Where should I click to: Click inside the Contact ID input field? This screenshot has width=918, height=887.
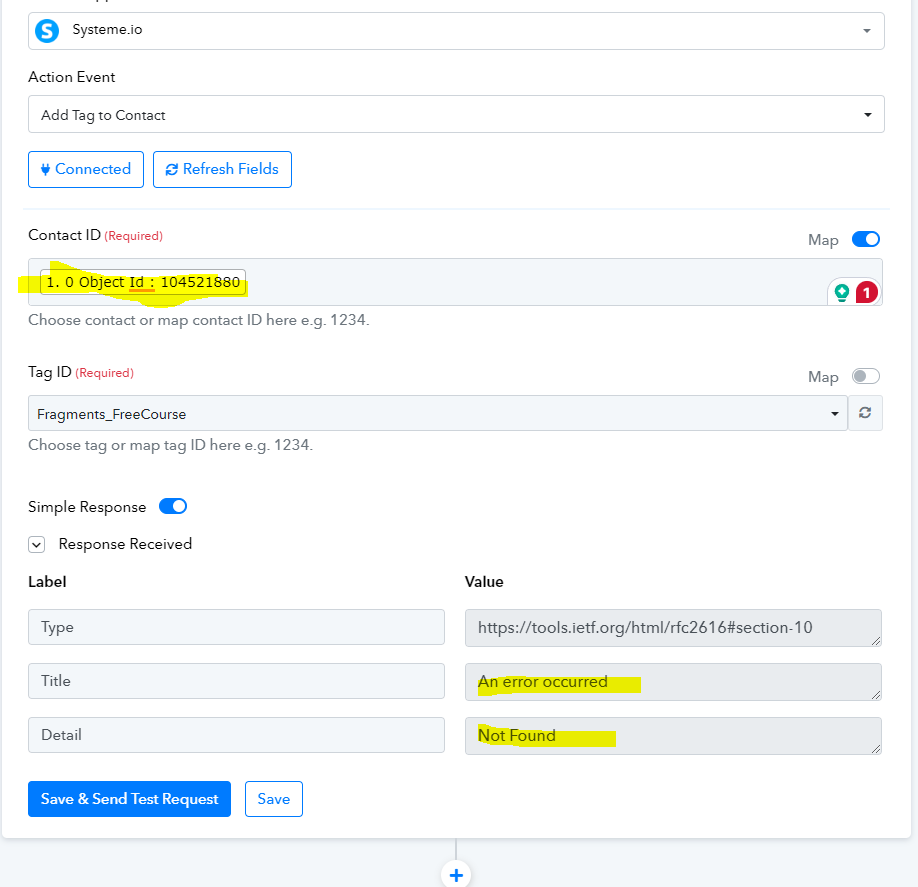[x=455, y=282]
